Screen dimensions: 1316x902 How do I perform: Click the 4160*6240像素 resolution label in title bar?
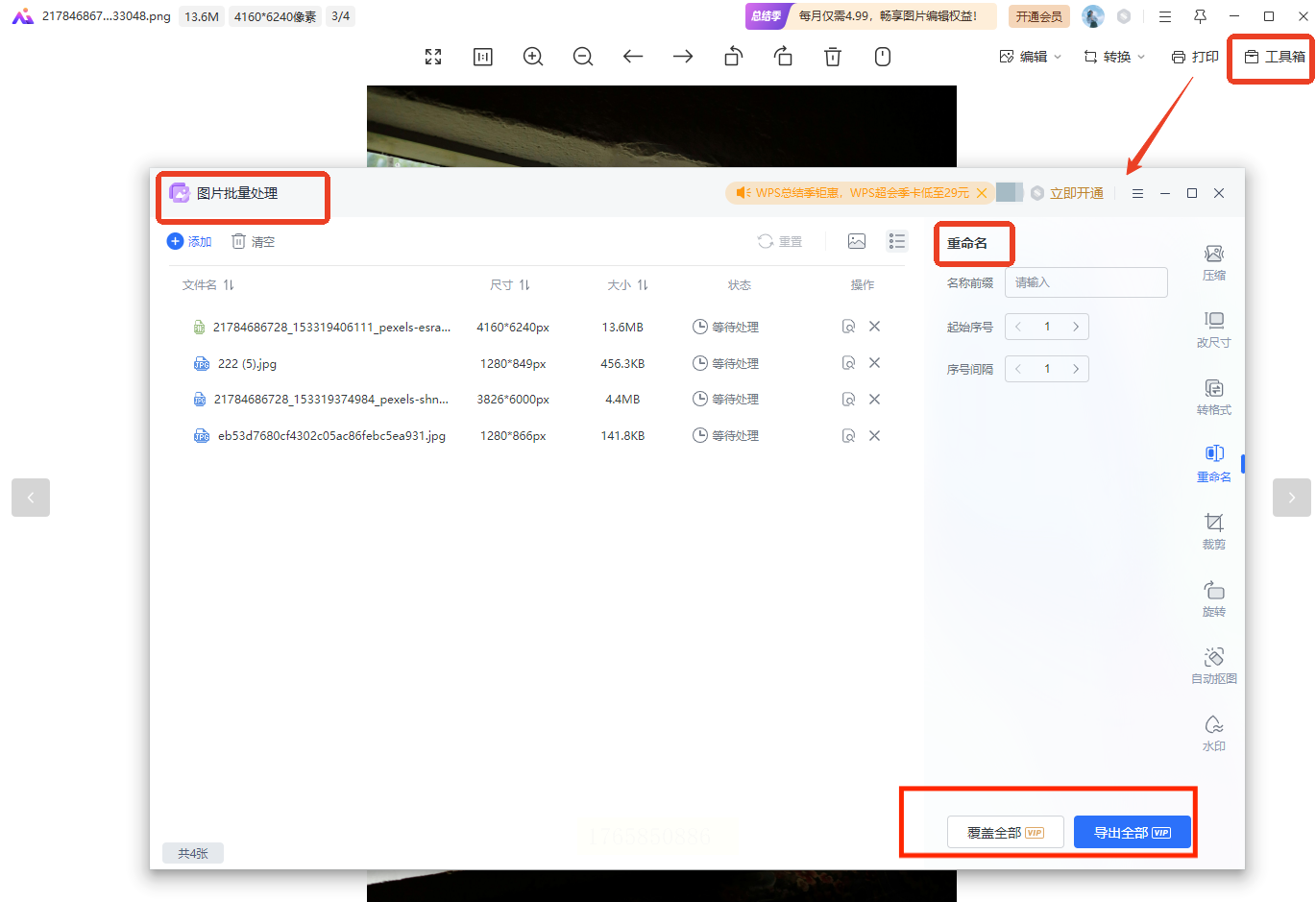[276, 16]
